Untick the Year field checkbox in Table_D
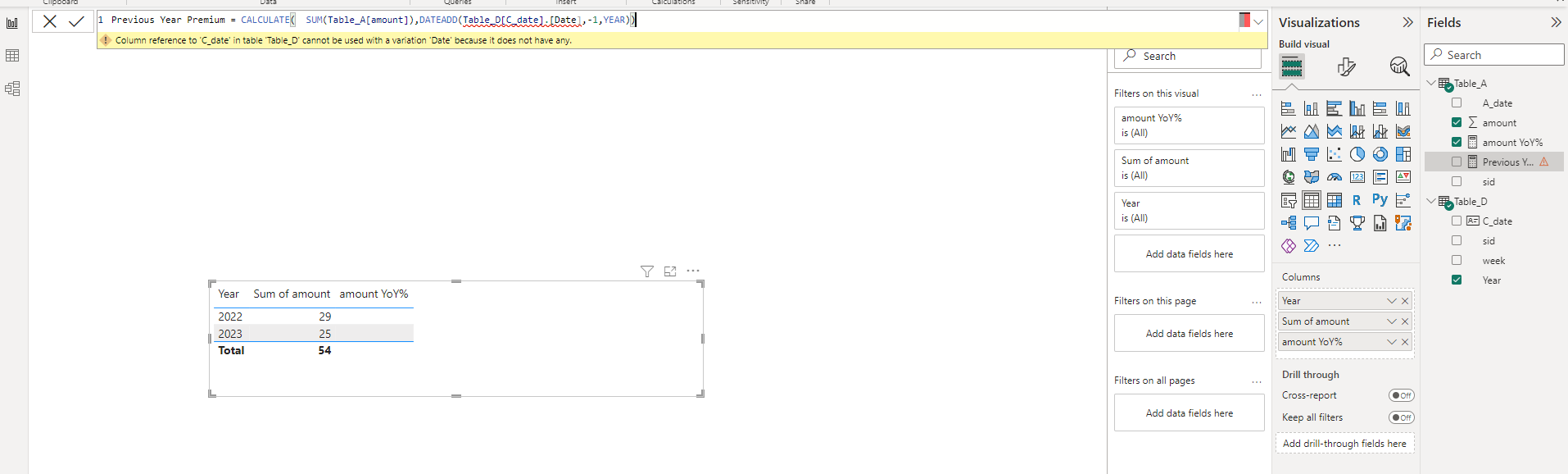 tap(1457, 280)
